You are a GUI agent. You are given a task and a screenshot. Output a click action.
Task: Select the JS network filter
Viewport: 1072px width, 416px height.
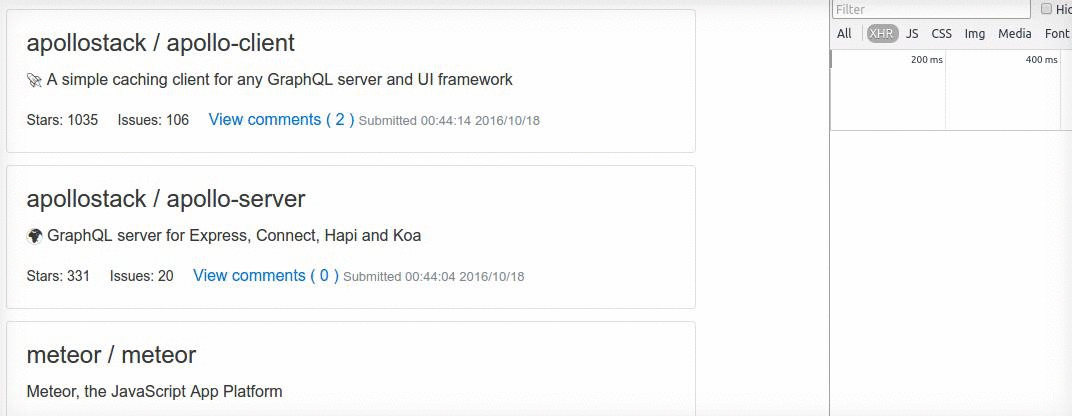point(913,34)
